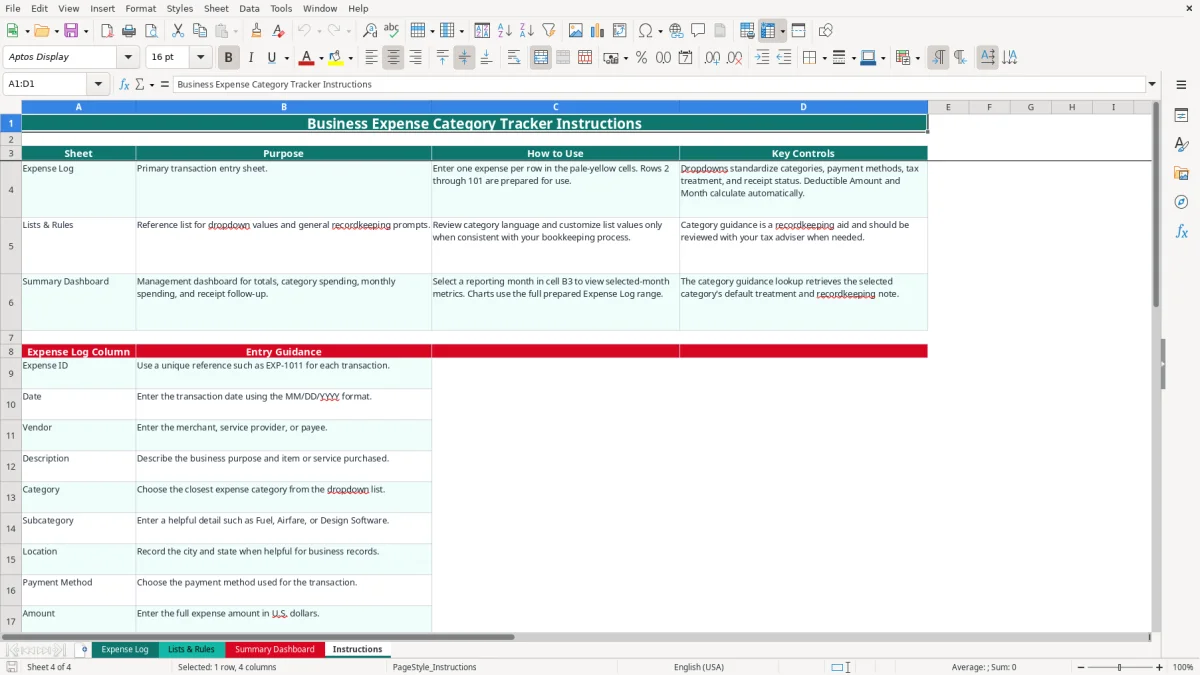Switch to Lists & Rules sheet tab
The height and width of the screenshot is (675, 1200).
click(x=191, y=649)
